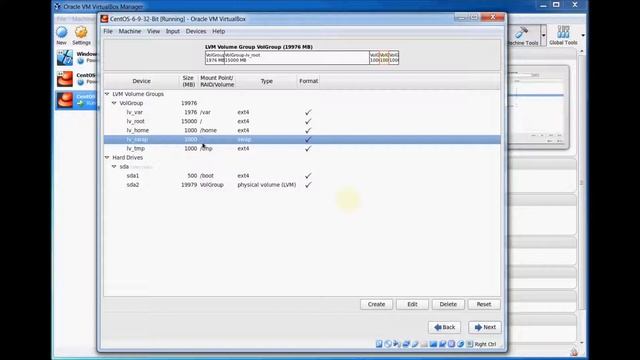Click Format checkmark for lv_swap
The height and width of the screenshot is (360, 640).
click(x=308, y=140)
